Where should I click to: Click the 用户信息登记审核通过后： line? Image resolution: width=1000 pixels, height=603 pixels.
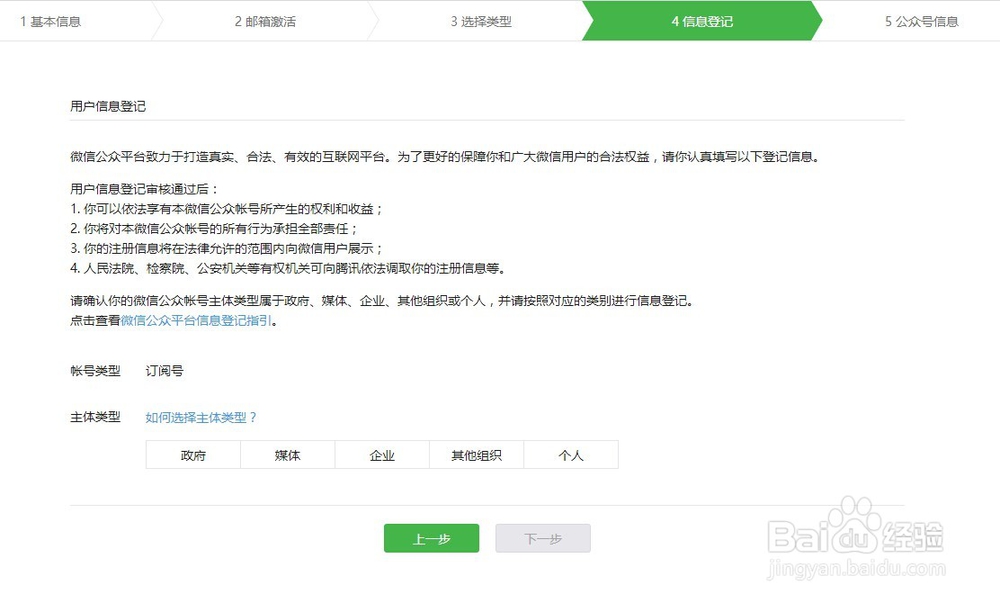145,189
